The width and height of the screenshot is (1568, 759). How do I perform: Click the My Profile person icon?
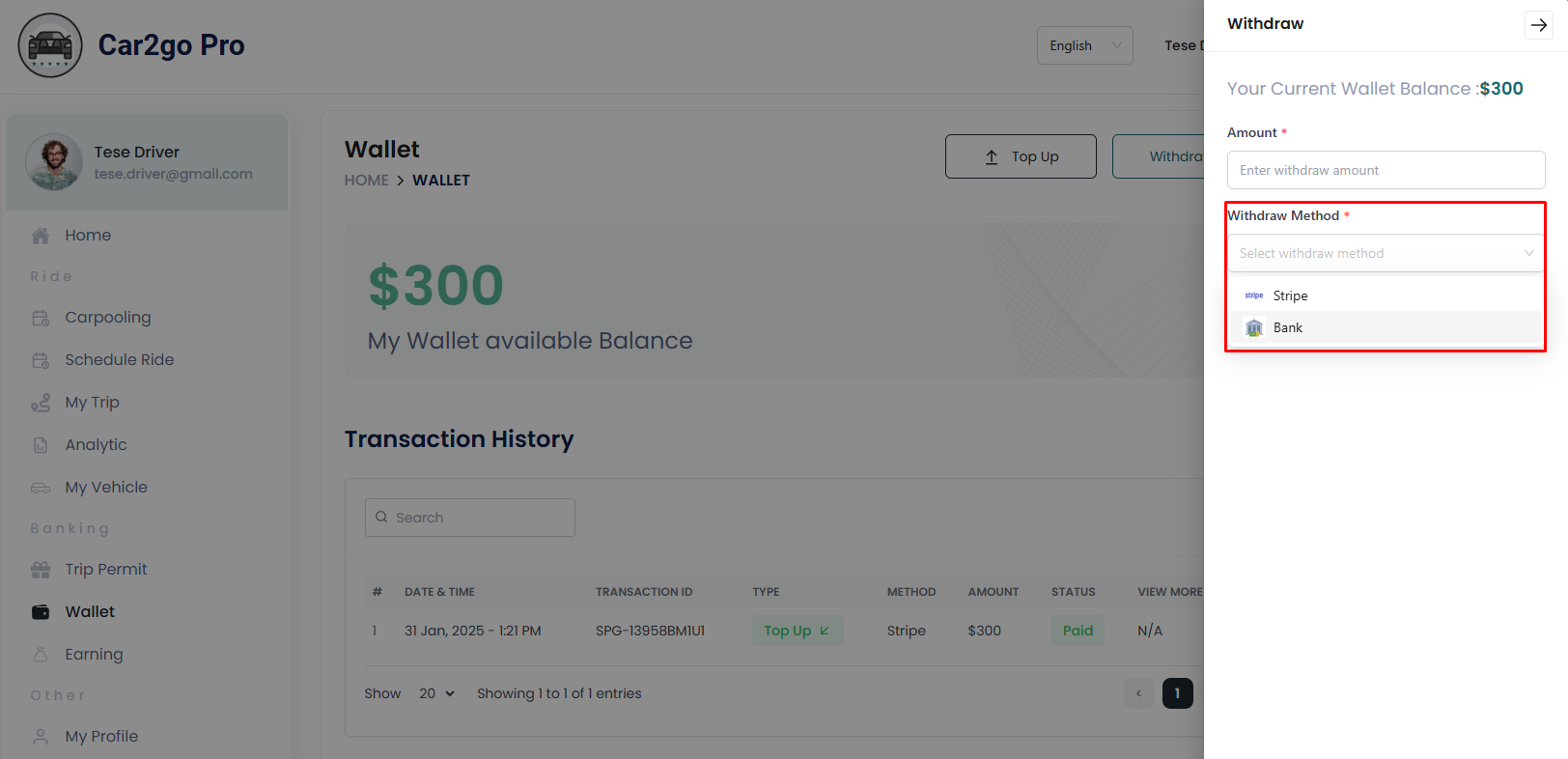[41, 737]
